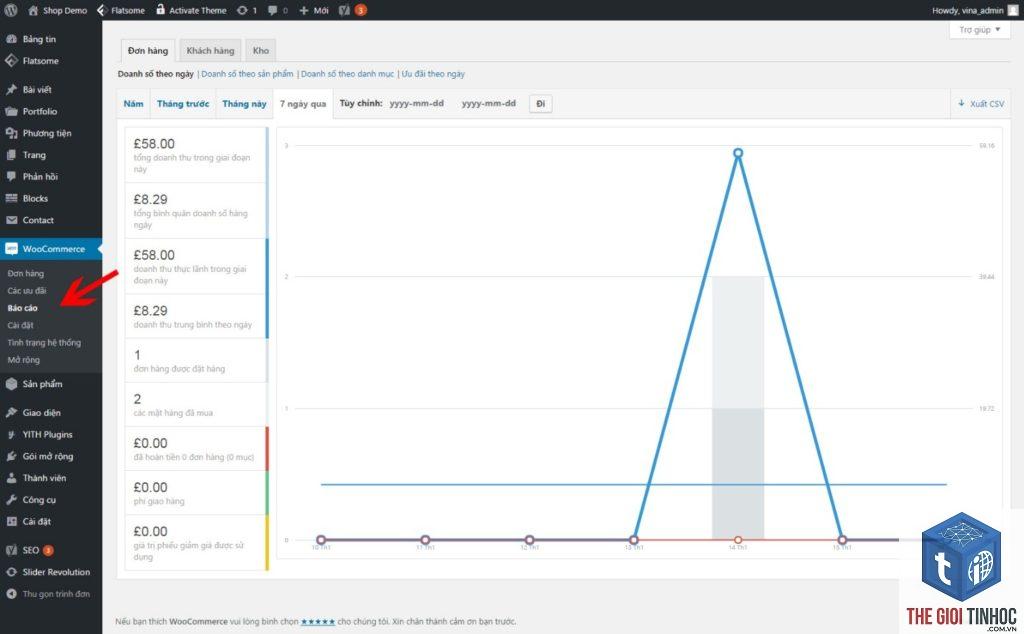Click the rating stars link
This screenshot has width=1024, height=634.
(318, 622)
